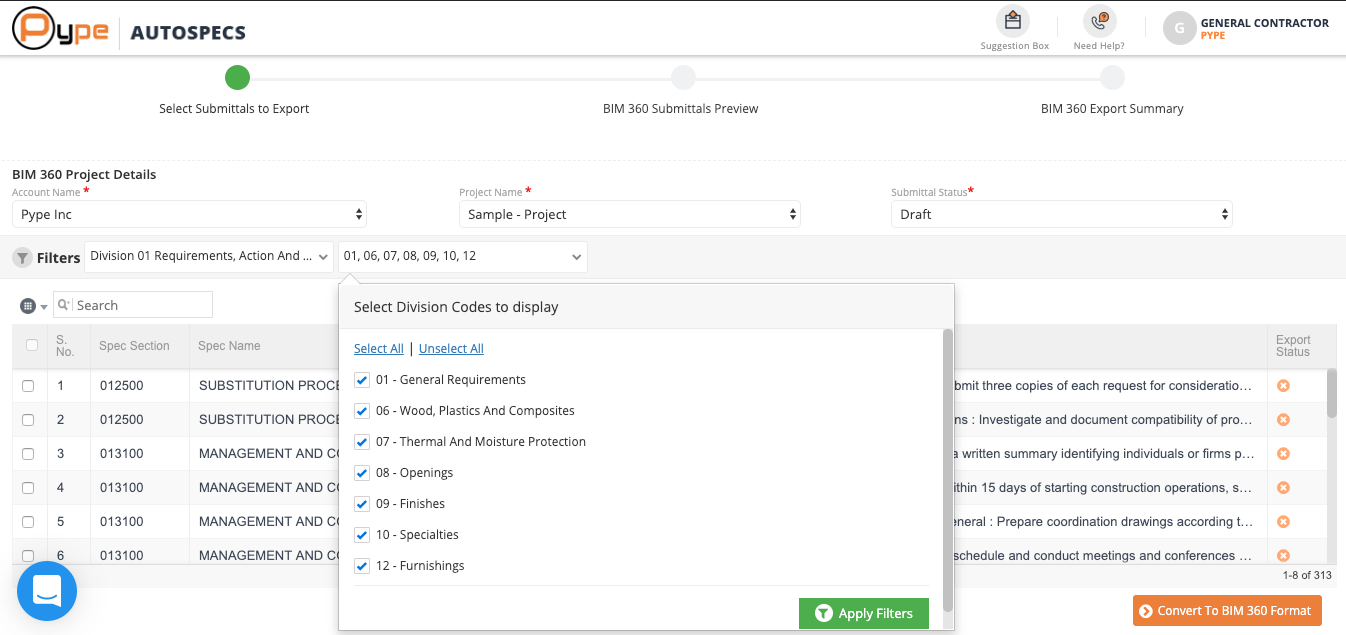1346x635 pixels.
Task: Click the Need Help phone icon
Action: click(1099, 21)
